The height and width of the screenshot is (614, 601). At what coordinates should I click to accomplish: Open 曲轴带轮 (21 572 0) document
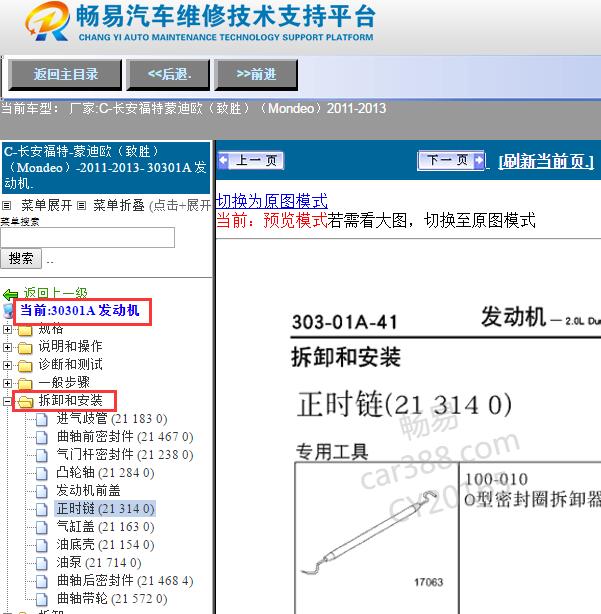[x=112, y=598]
